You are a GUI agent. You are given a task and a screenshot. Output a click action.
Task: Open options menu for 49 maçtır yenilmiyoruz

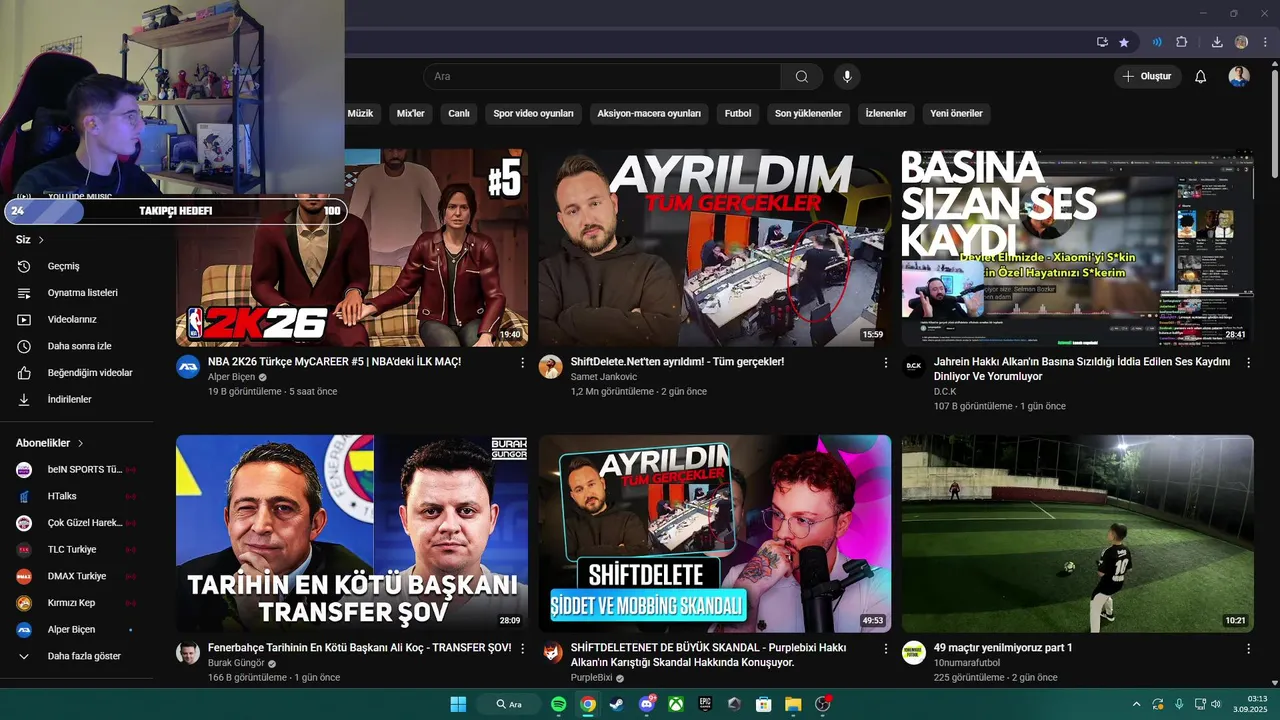pos(1248,649)
